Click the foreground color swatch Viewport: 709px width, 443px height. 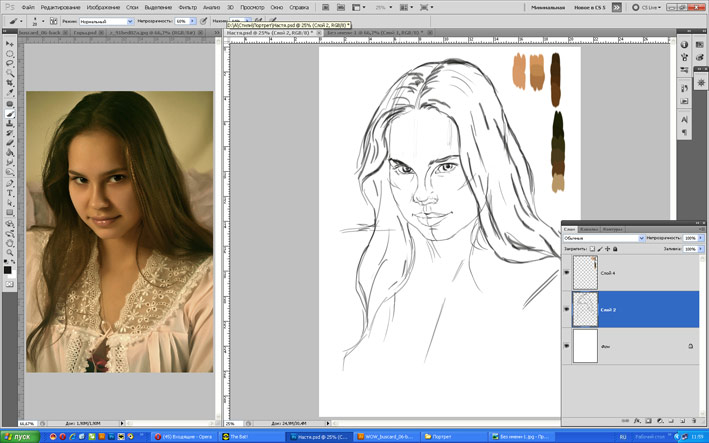pos(7,268)
